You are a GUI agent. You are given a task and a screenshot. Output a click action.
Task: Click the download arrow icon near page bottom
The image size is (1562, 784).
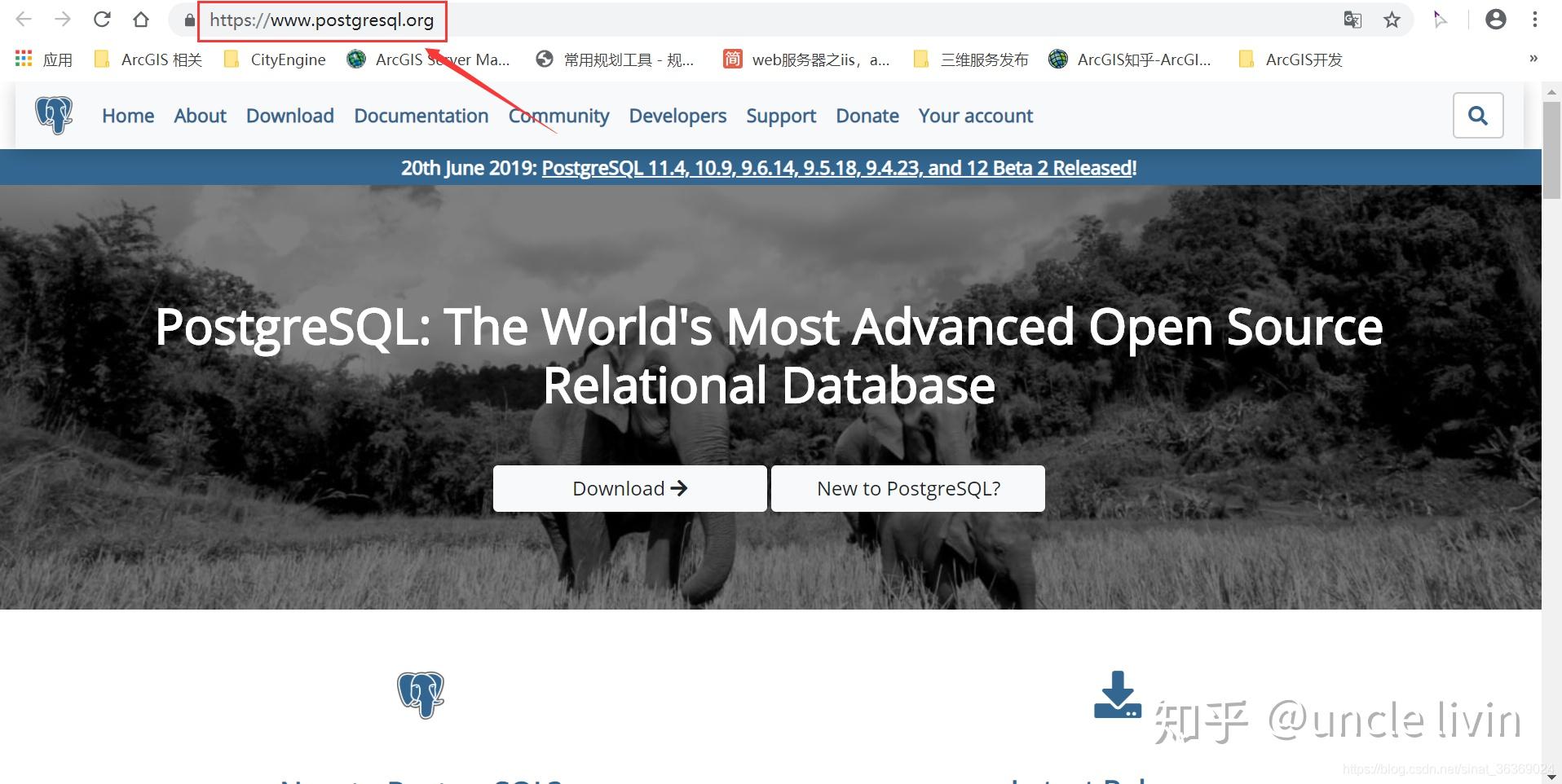pos(1117,694)
